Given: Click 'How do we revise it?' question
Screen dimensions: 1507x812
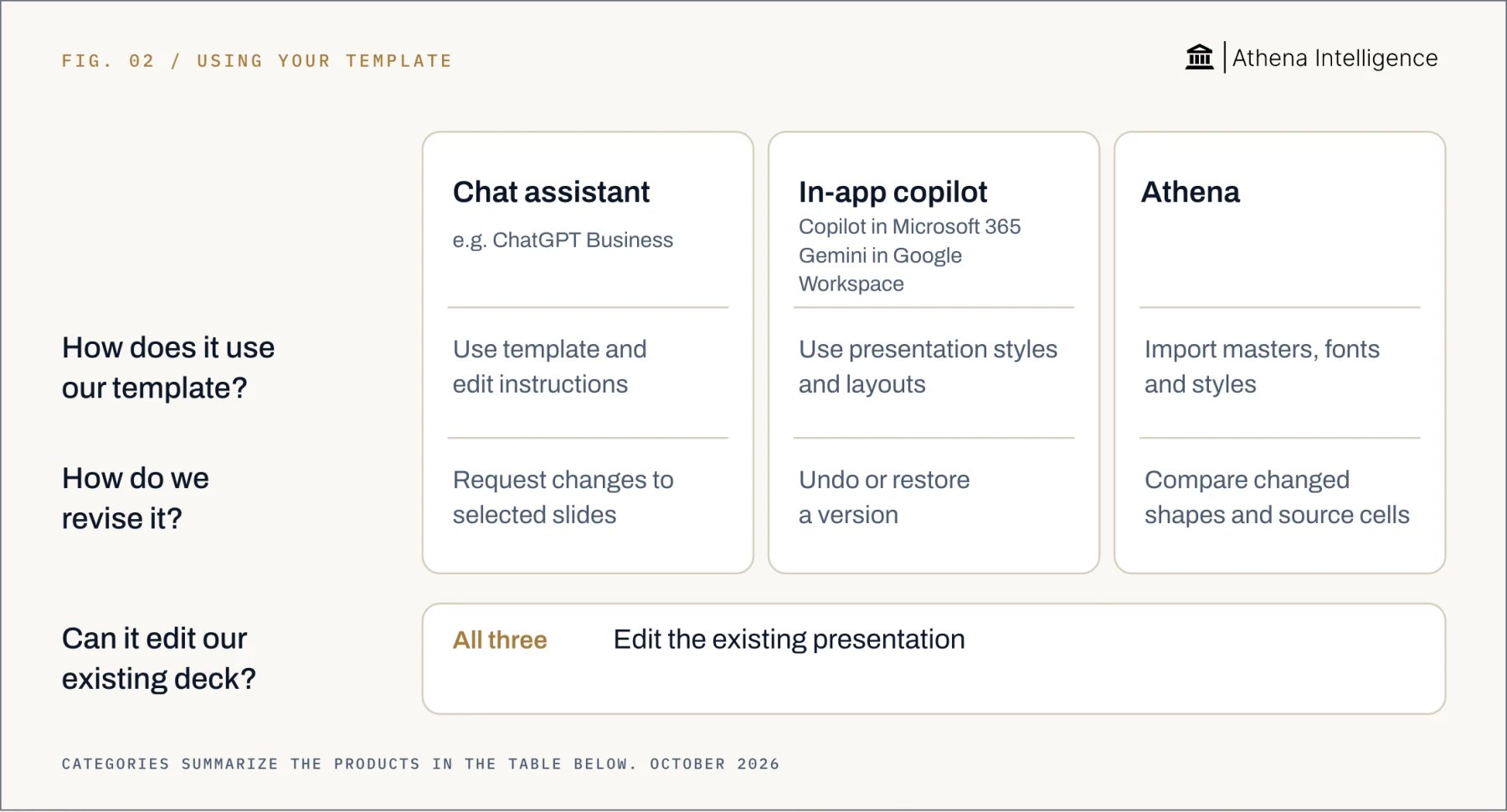Looking at the screenshot, I should coord(136,498).
